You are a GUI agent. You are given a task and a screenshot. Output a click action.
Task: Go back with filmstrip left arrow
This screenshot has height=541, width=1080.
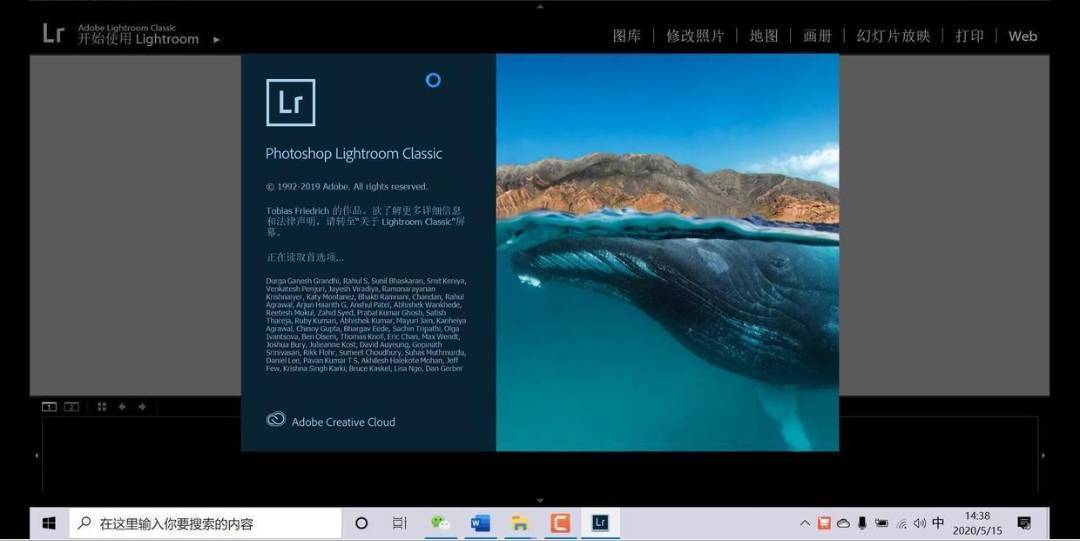122,407
